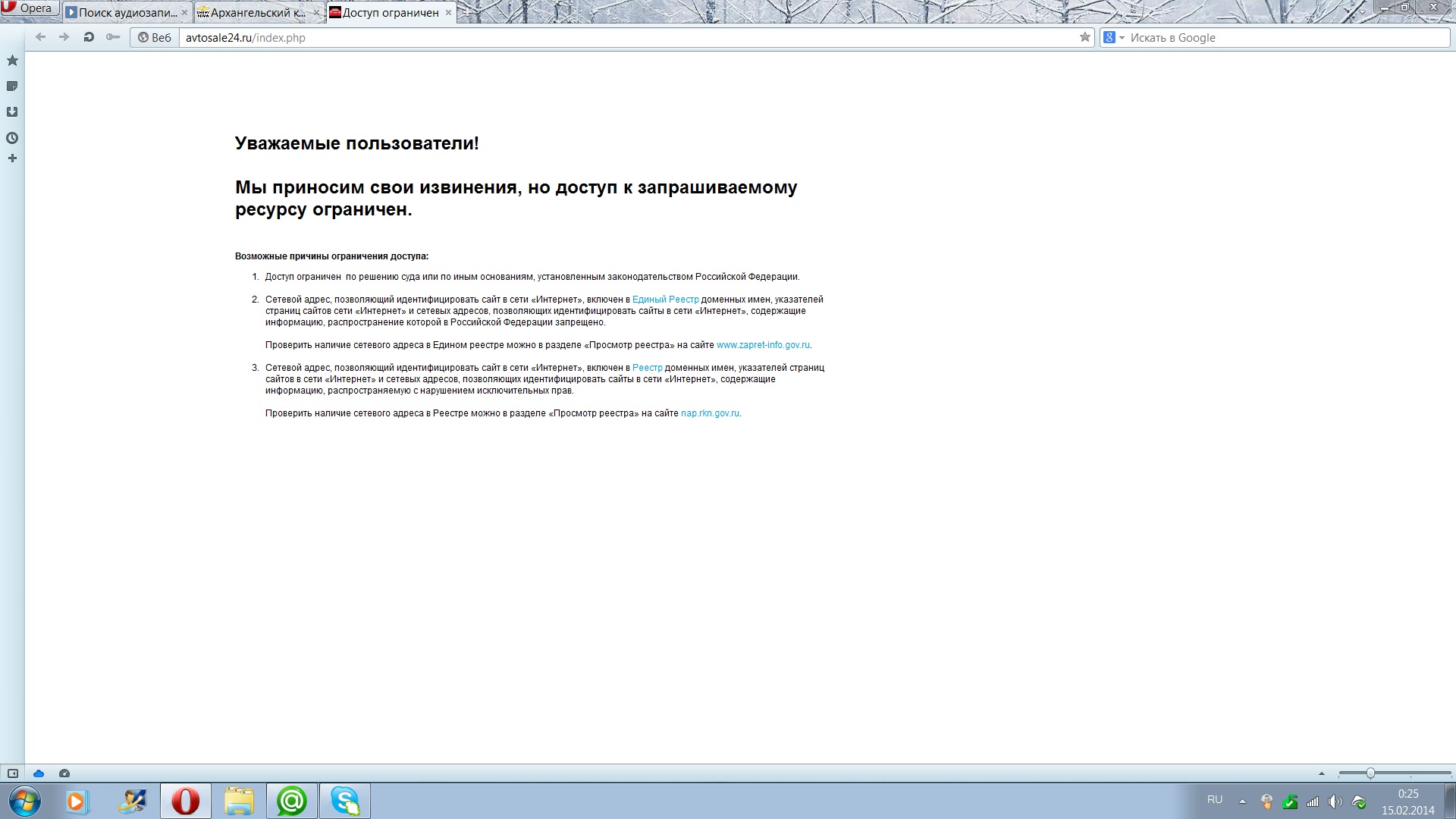Viewport: 1456px width, 819px height.
Task: Open the zoom options arrow beside the slider
Action: (1322, 773)
